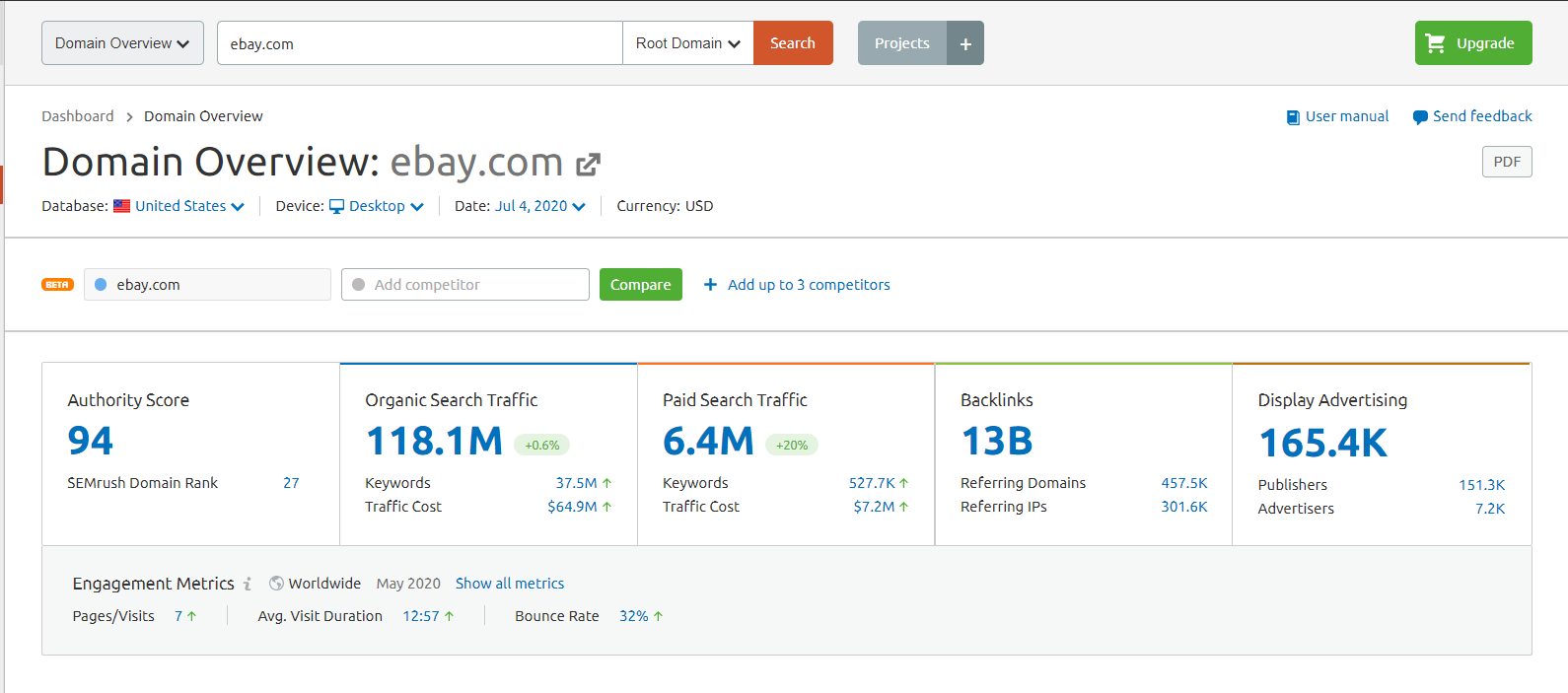1568x693 pixels.
Task: Click the ebay.com comparison field
Action: [207, 285]
